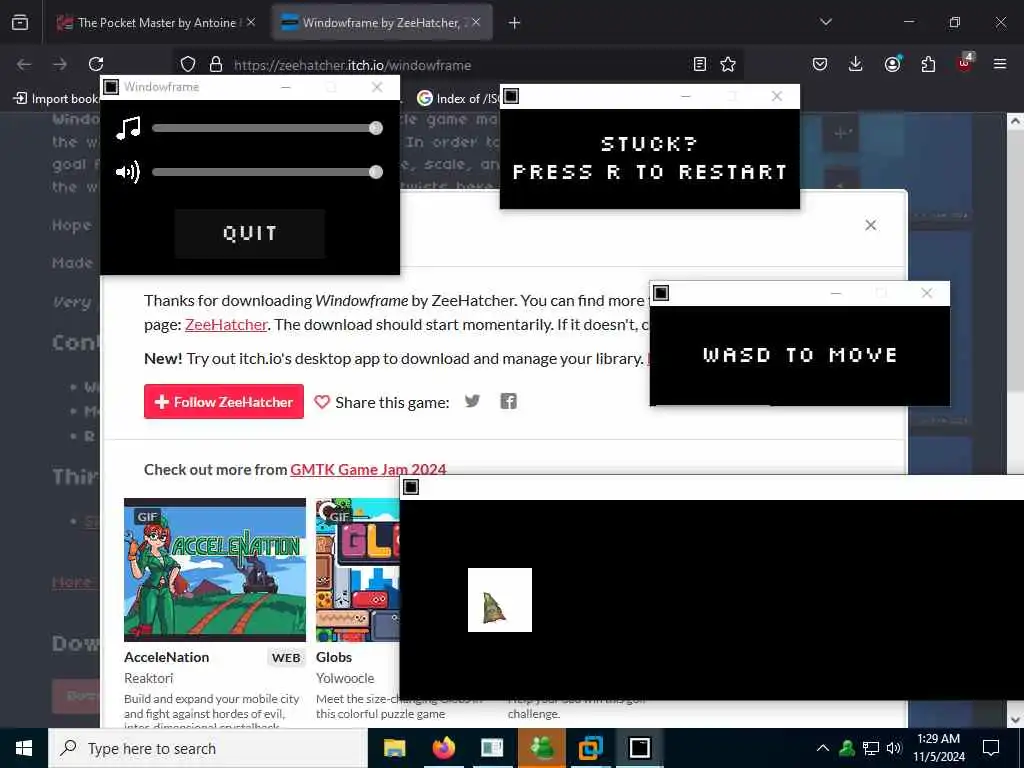The height and width of the screenshot is (768, 1024).
Task: Open the Windowframe game taskbar icon
Action: 640,748
